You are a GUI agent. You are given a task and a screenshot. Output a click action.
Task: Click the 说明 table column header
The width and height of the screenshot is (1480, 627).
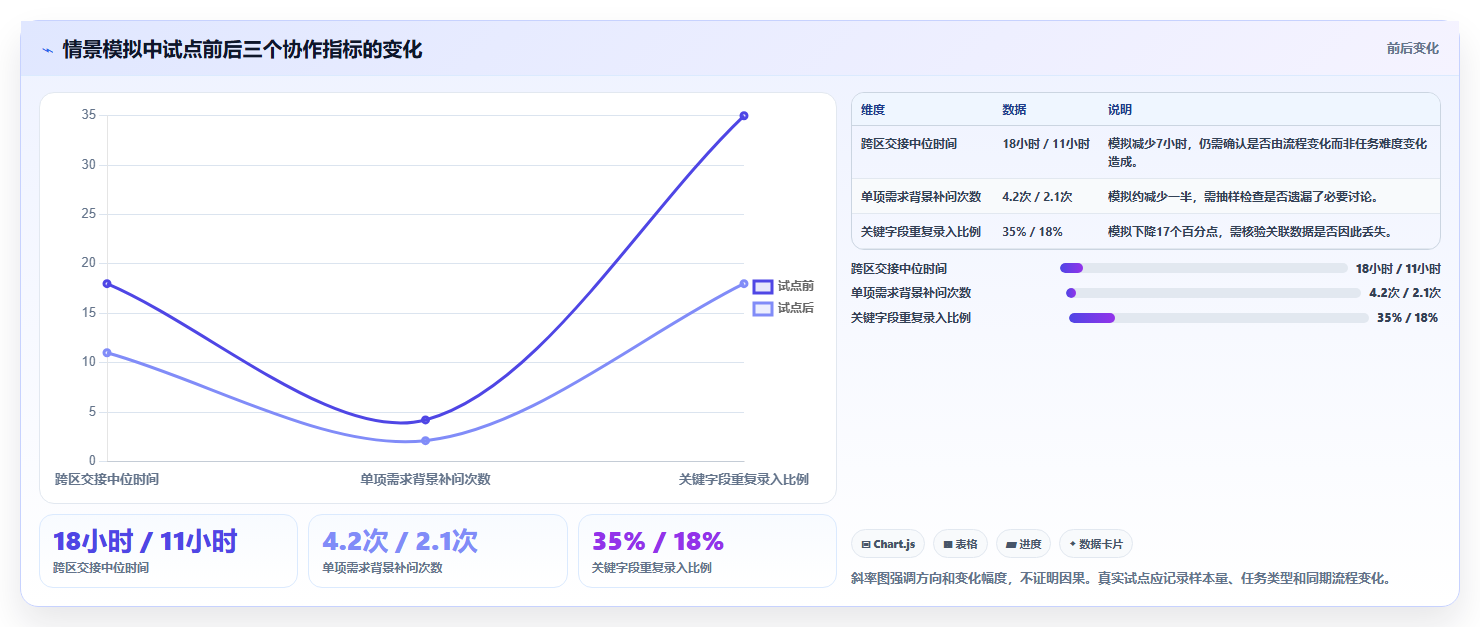(1120, 110)
